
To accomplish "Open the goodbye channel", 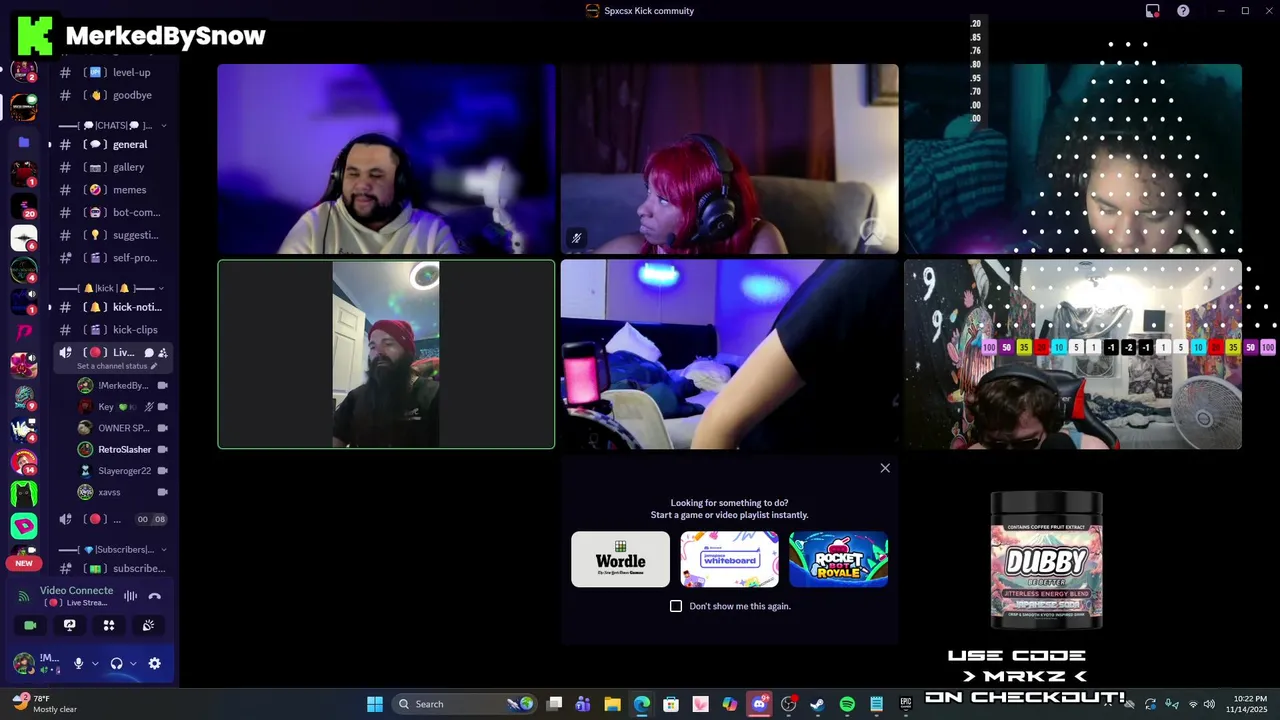I will point(112,95).
